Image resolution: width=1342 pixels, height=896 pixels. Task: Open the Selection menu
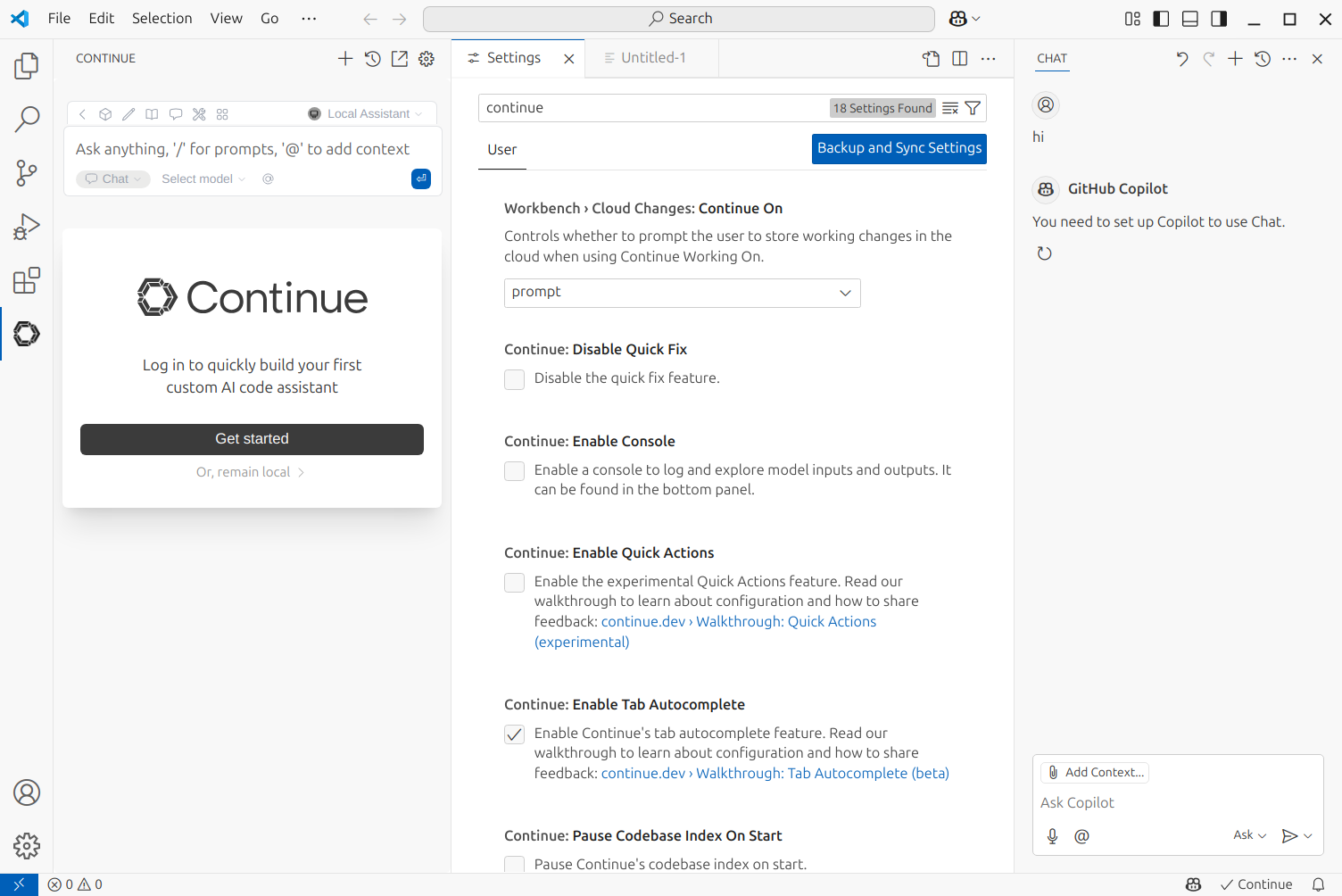point(162,19)
